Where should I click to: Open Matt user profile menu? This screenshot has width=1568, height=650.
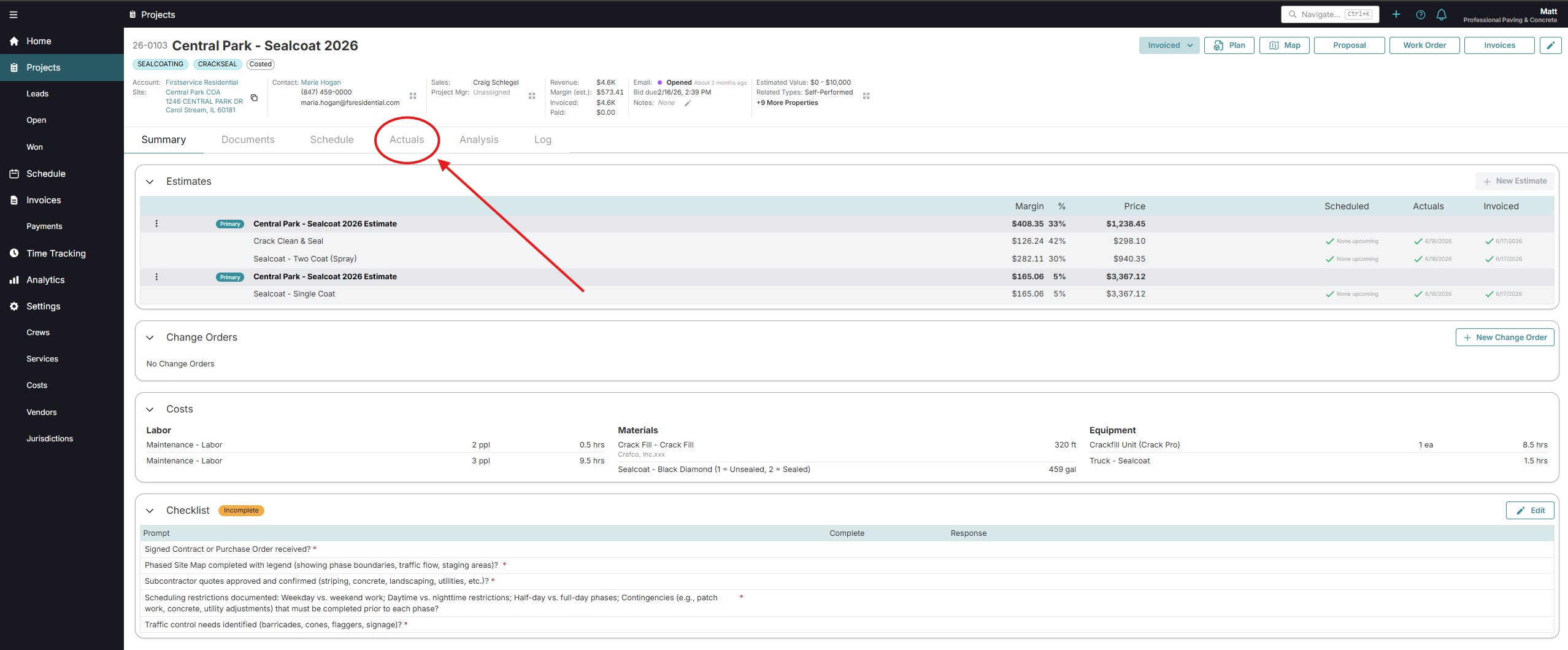click(1510, 15)
